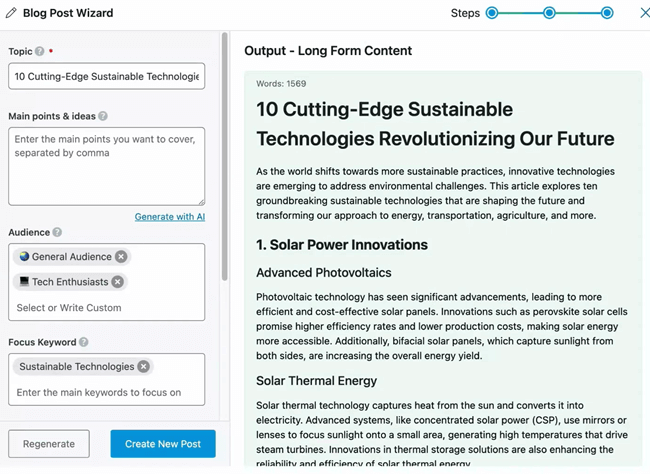650x474 pixels.
Task: Remove the Sustainable Technologies keyword tag
Action: (144, 367)
